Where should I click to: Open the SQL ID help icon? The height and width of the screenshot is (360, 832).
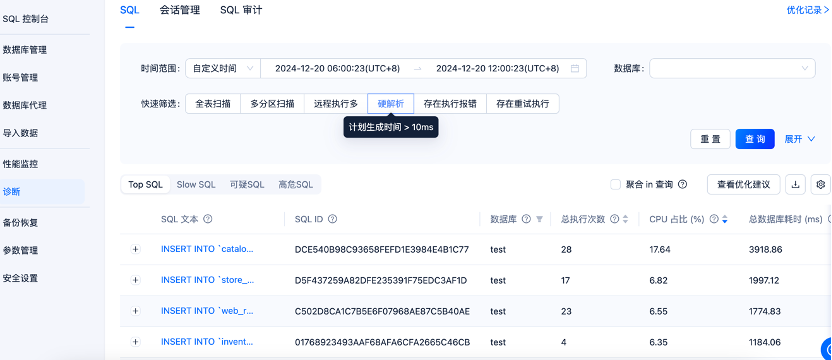[x=333, y=219]
